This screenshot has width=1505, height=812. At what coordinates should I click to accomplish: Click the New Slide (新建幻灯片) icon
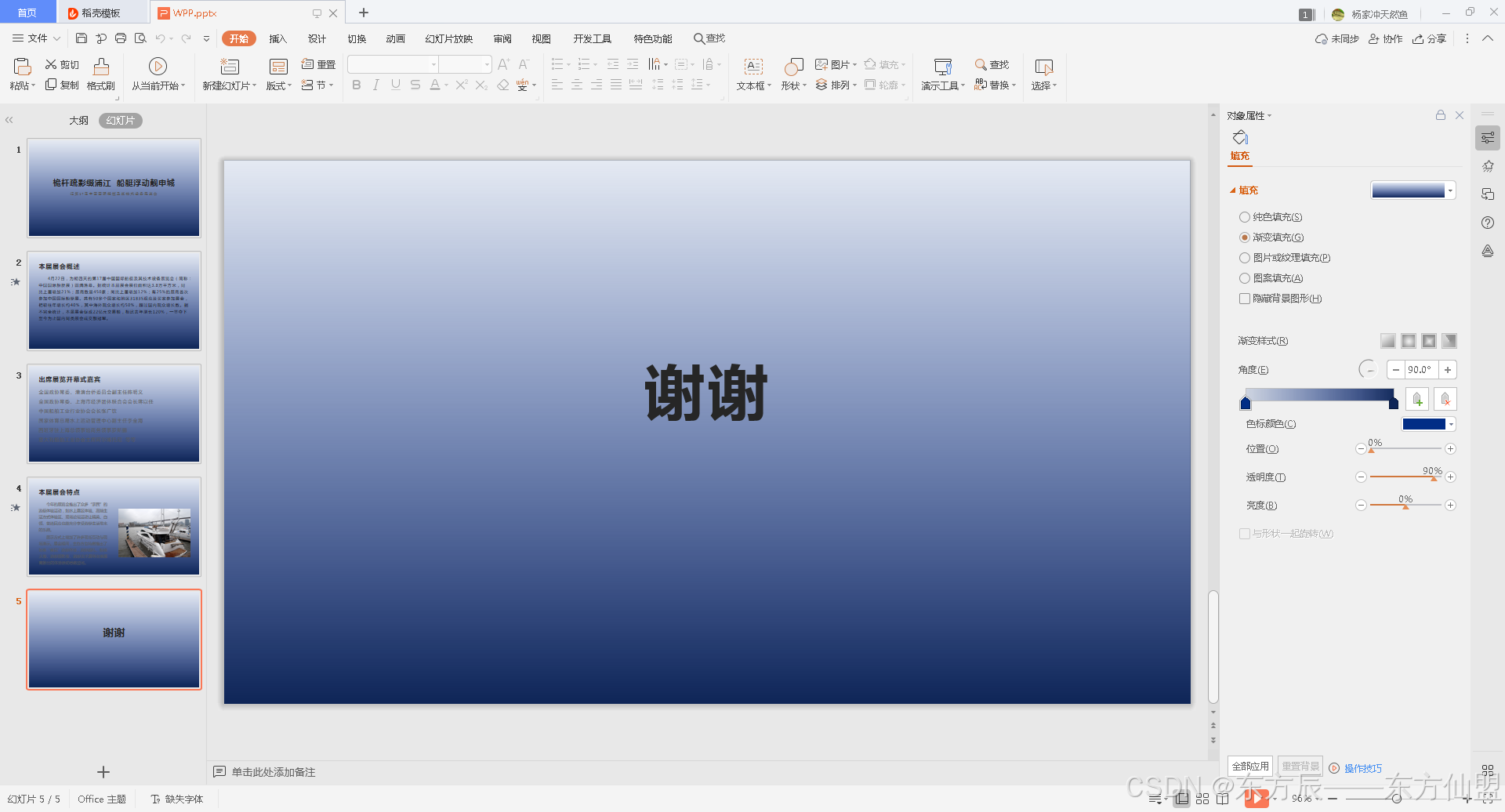tap(229, 67)
